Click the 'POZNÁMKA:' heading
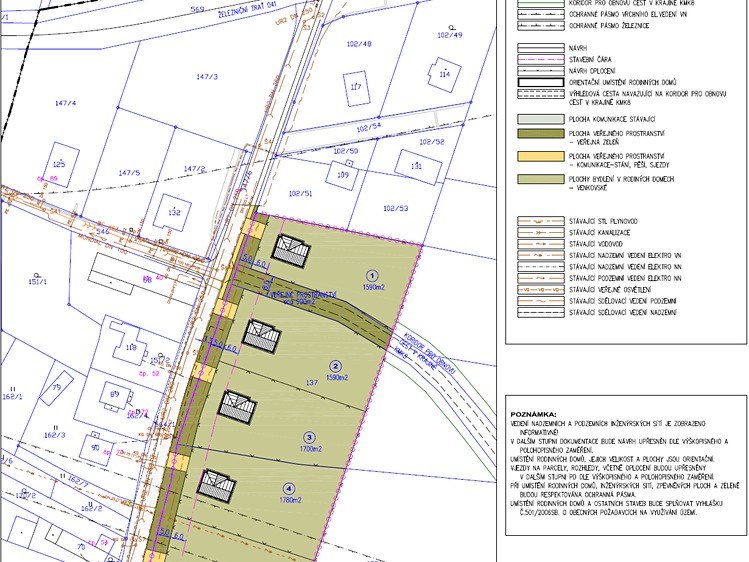The height and width of the screenshot is (562, 749). [x=534, y=414]
